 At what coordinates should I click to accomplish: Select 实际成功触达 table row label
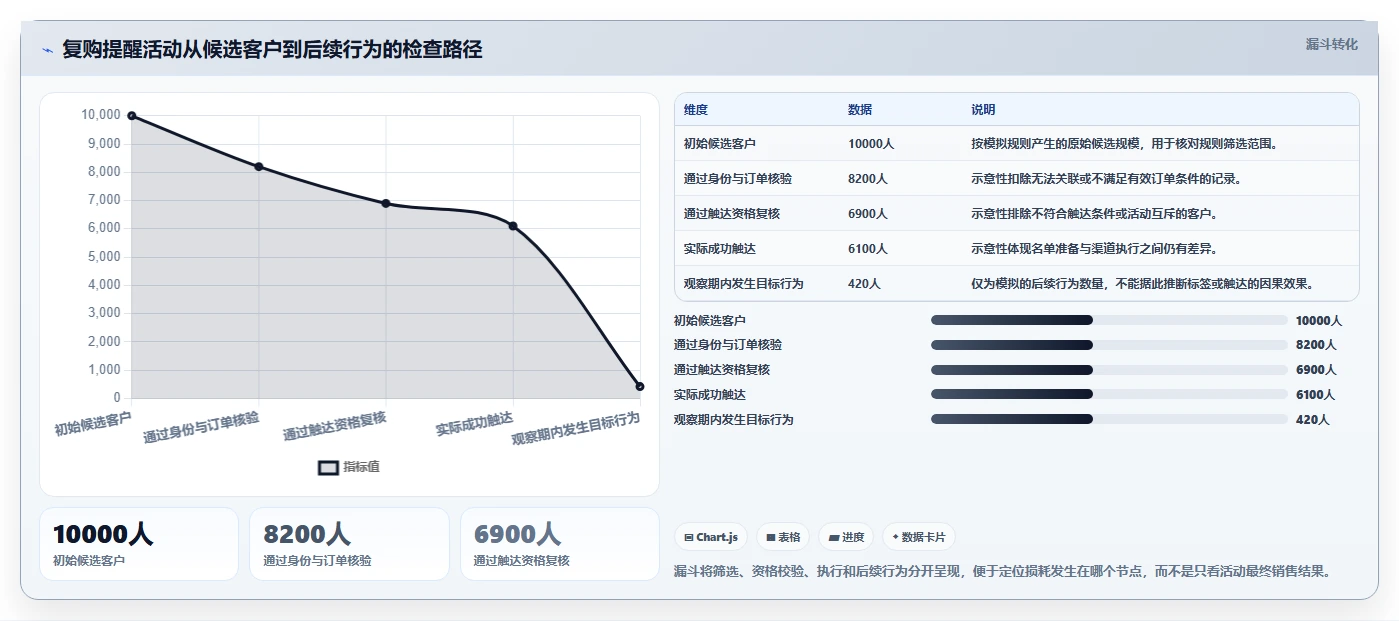(x=720, y=249)
